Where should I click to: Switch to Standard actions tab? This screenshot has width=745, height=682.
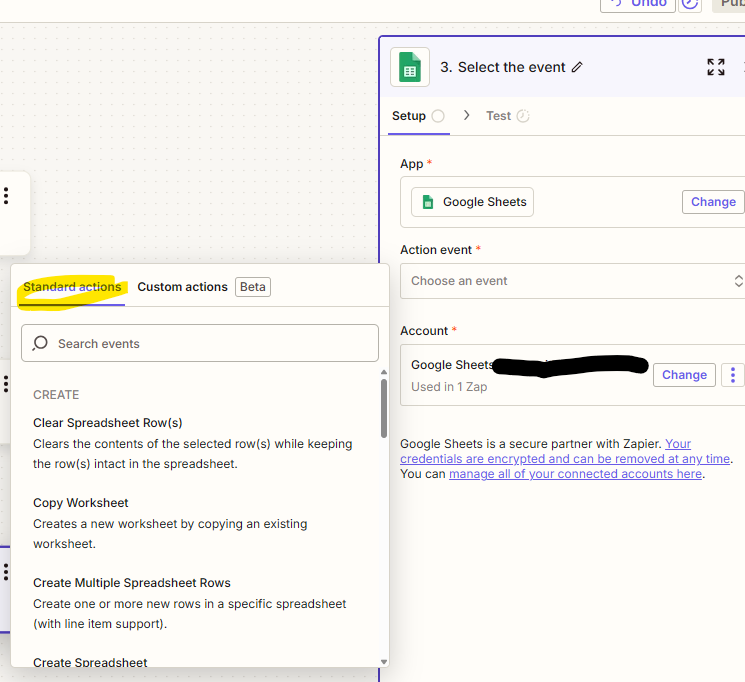72,287
